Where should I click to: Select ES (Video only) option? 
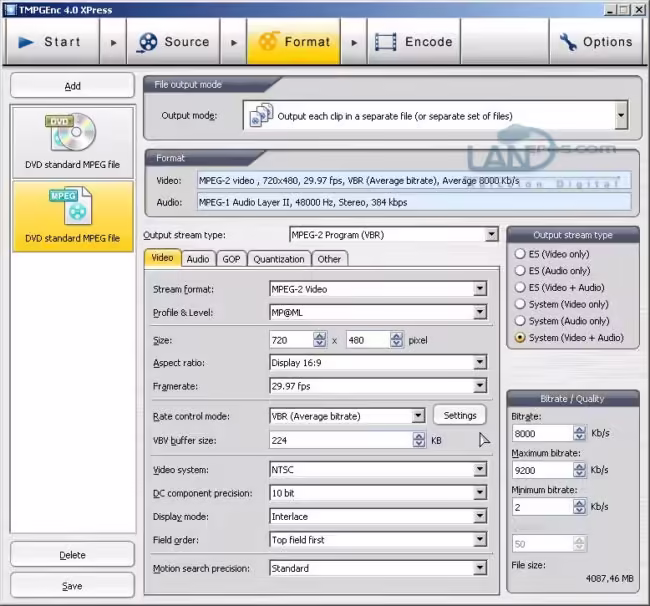click(x=520, y=254)
